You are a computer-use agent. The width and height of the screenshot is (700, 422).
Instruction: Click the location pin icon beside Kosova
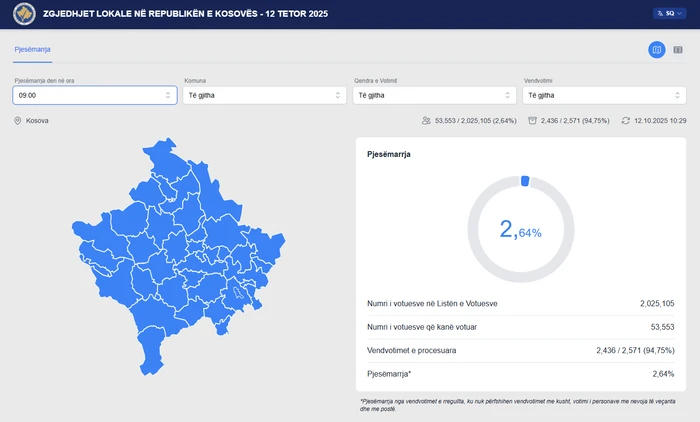[x=18, y=121]
